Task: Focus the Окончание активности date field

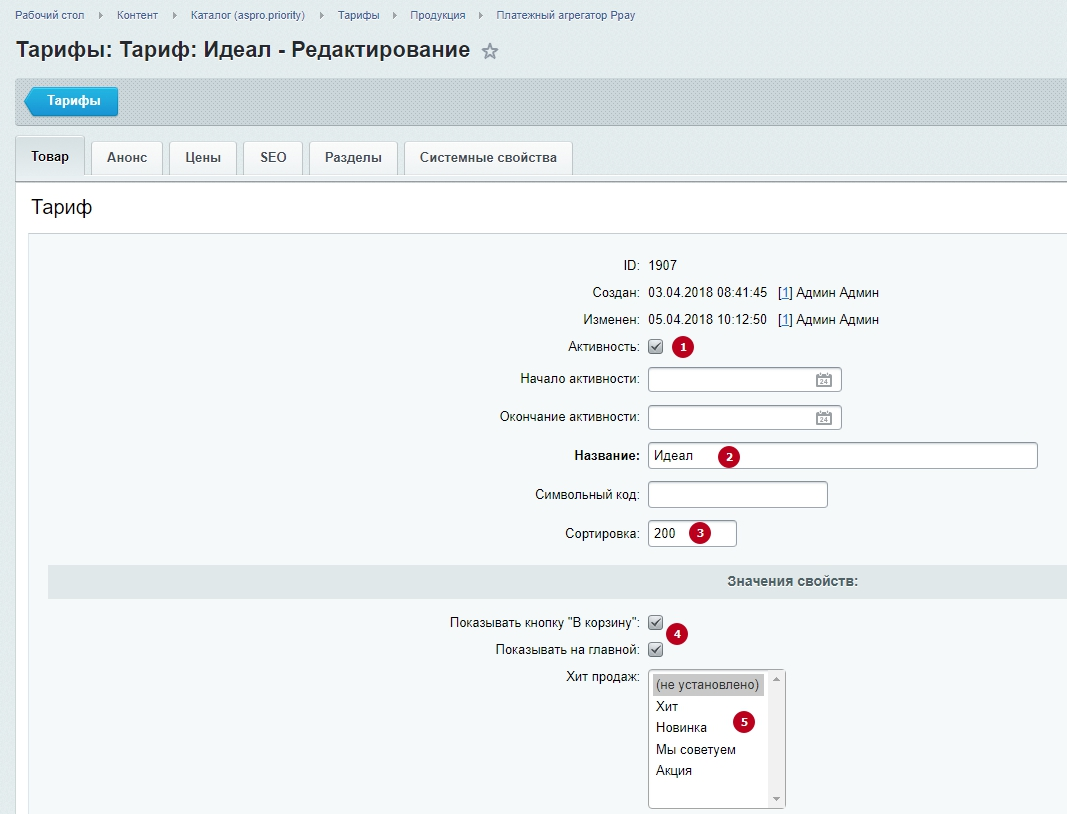Action: (x=744, y=418)
